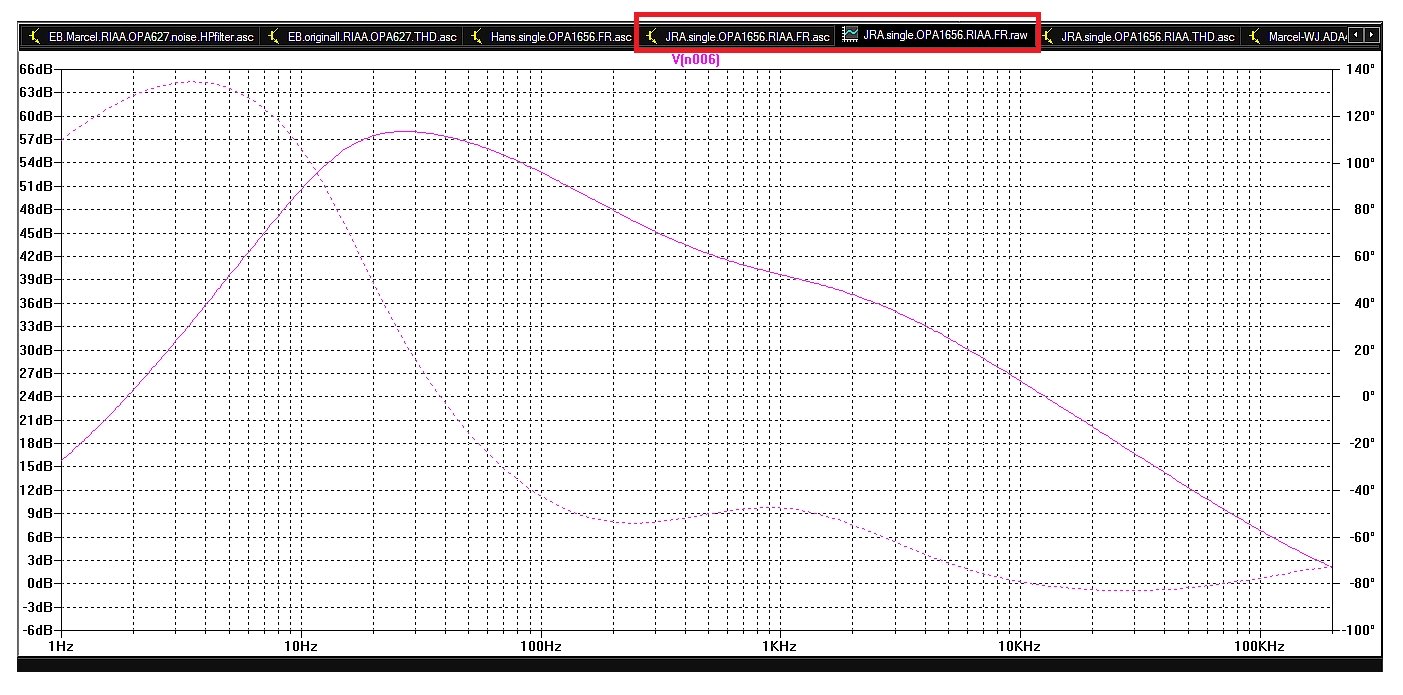Image resolution: width=1403 pixels, height=695 pixels.
Task: Click the -40° phase axis label
Action: point(1362,490)
